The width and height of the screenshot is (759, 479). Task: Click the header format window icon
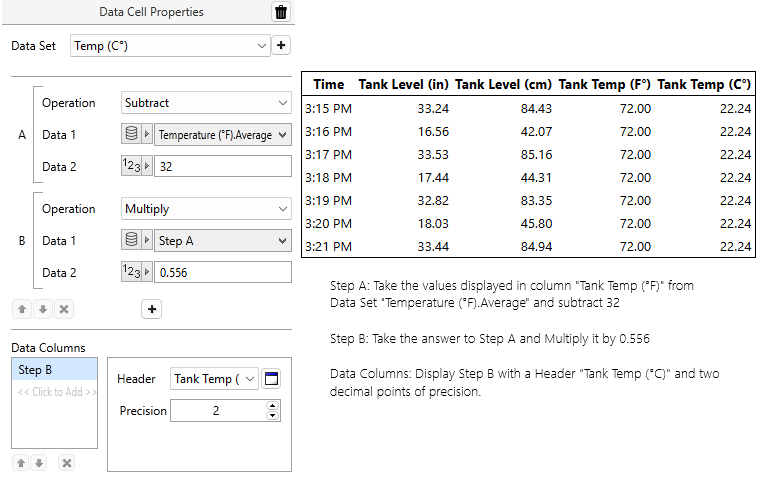272,378
